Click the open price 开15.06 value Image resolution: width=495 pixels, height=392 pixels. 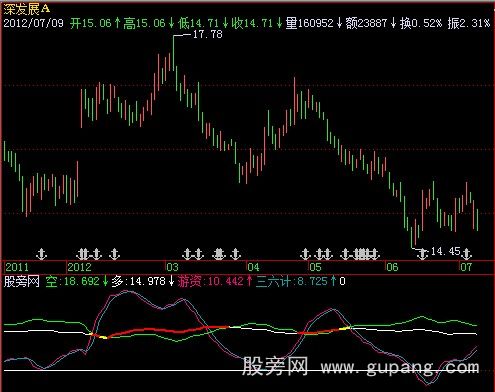point(91,23)
